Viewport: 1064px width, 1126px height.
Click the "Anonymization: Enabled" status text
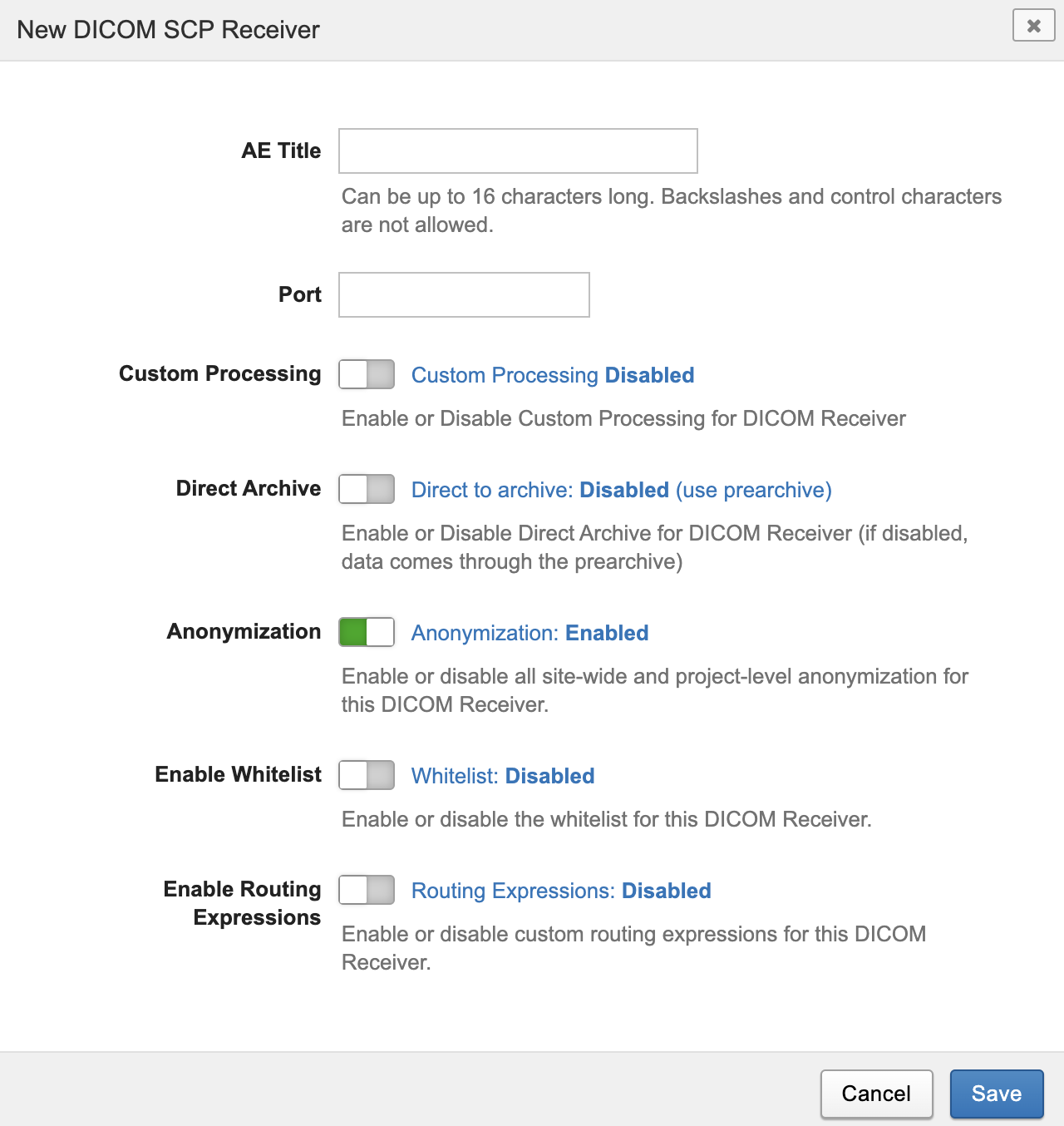tap(530, 633)
